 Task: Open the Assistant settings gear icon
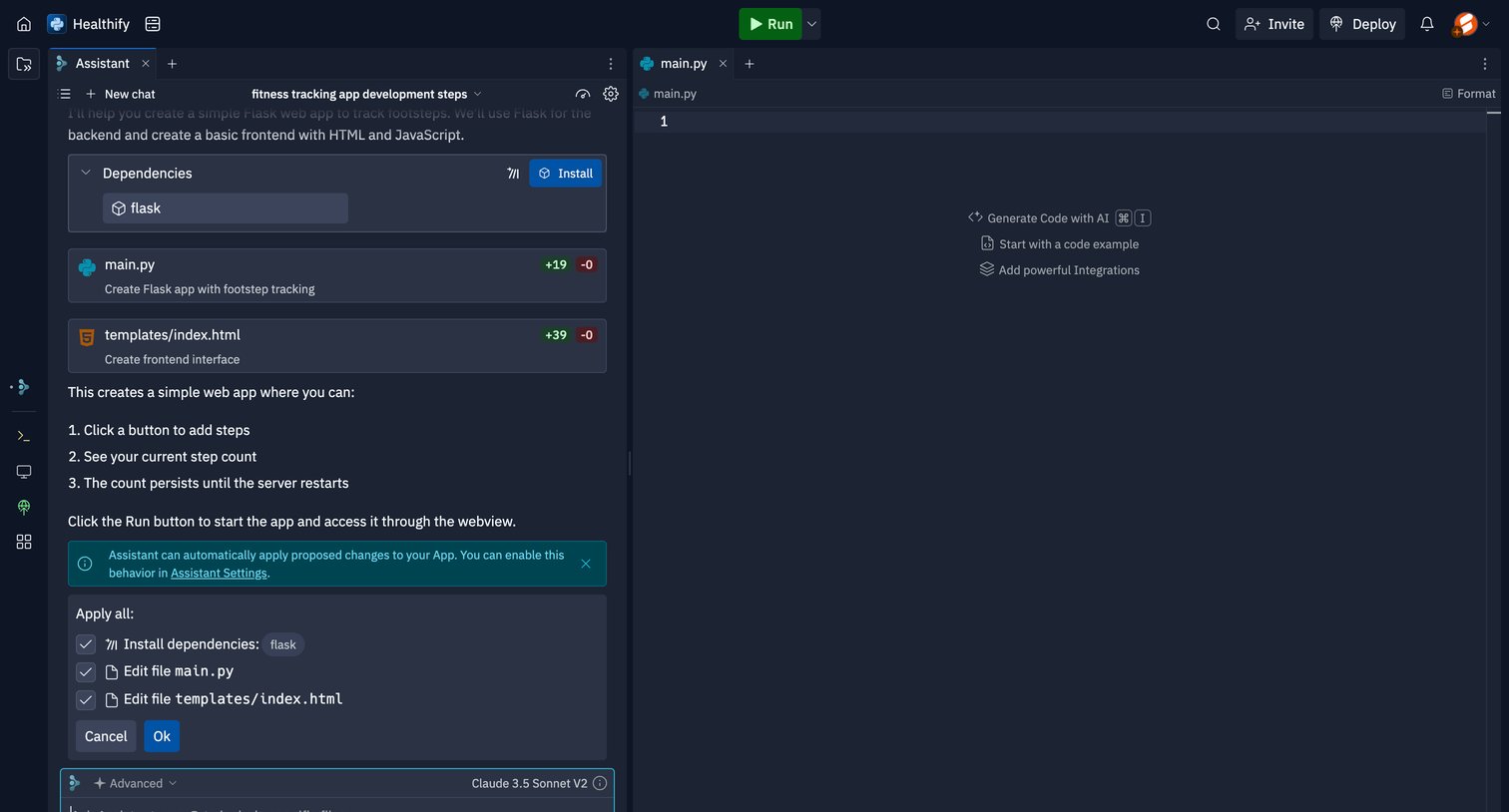point(611,94)
